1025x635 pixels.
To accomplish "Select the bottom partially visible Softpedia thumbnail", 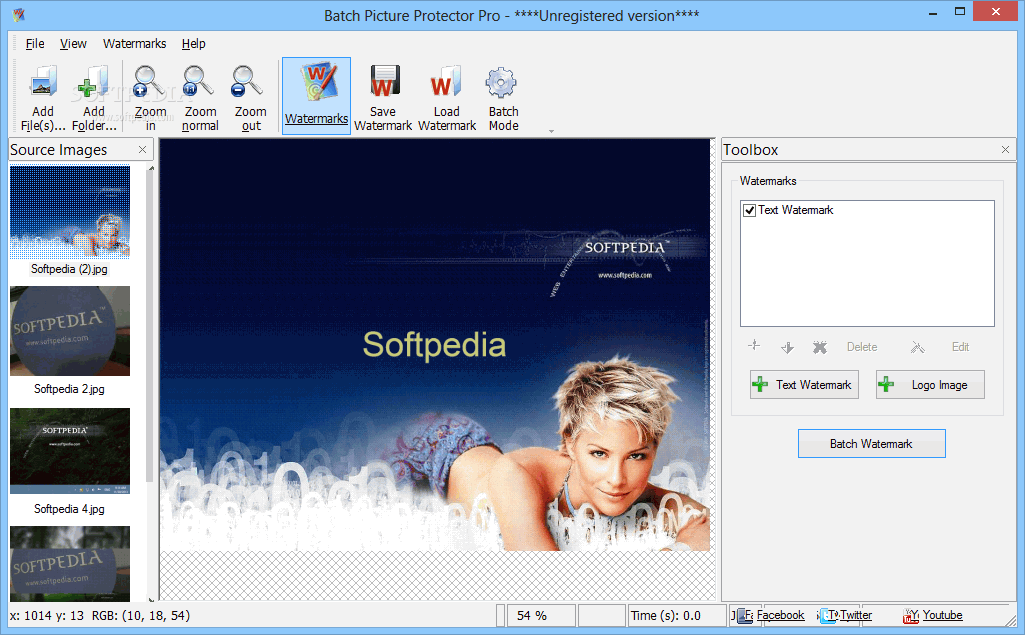I will click(70, 564).
